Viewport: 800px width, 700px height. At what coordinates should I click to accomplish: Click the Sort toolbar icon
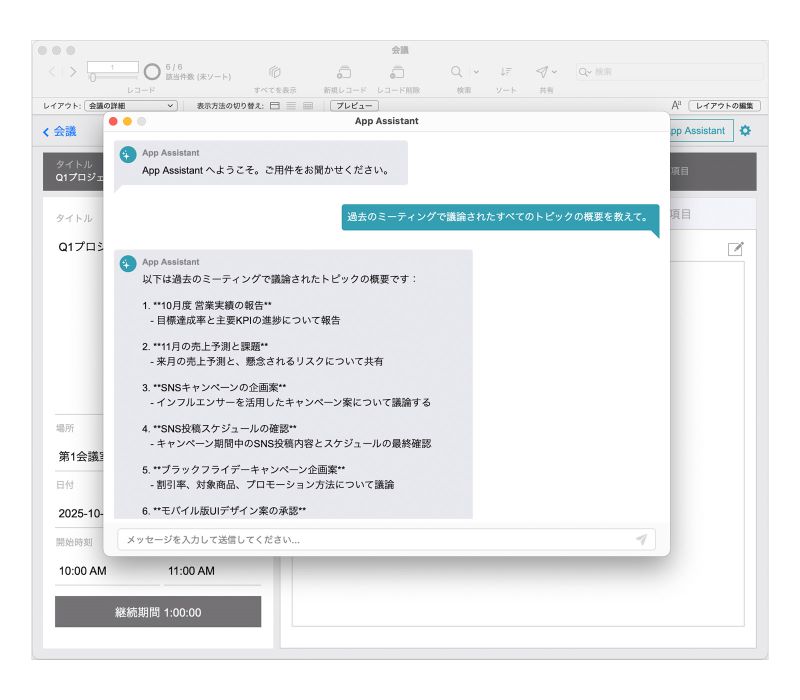506,72
